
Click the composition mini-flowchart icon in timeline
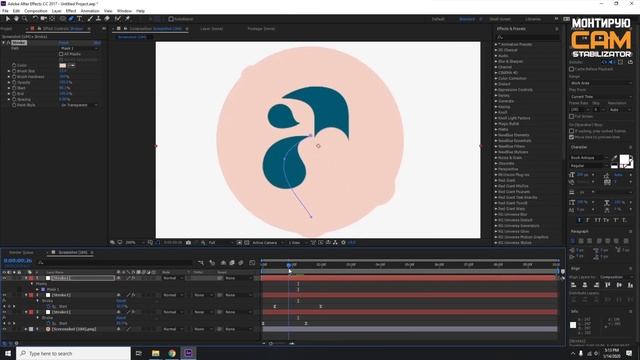(x=201, y=263)
